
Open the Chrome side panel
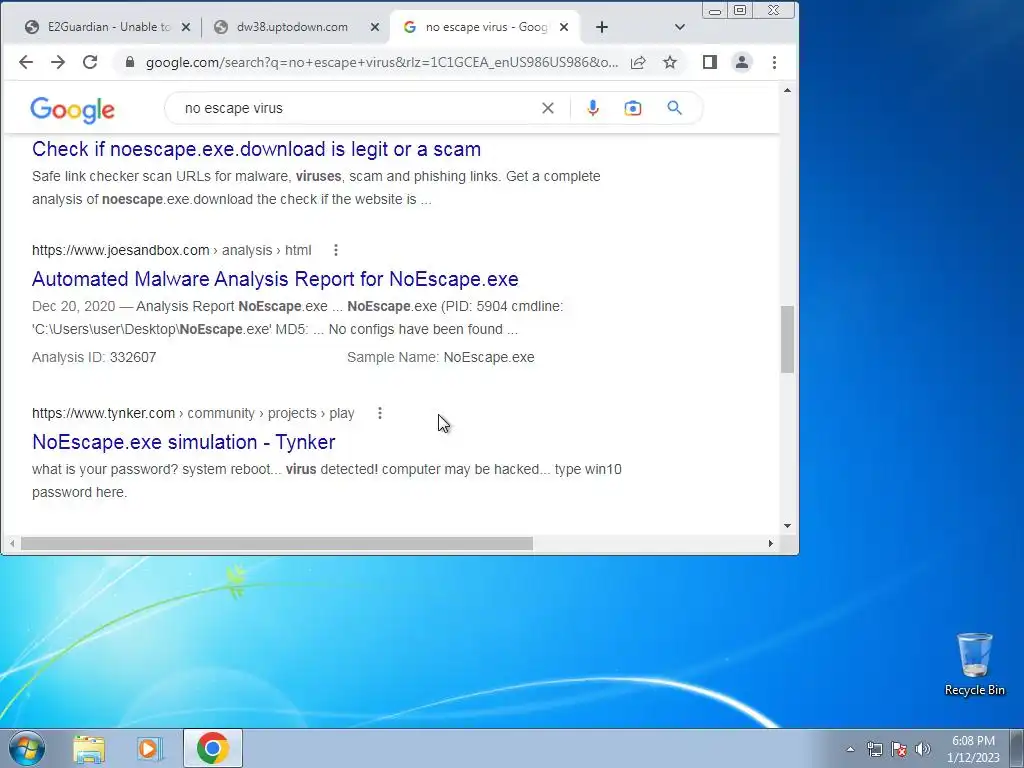point(709,62)
